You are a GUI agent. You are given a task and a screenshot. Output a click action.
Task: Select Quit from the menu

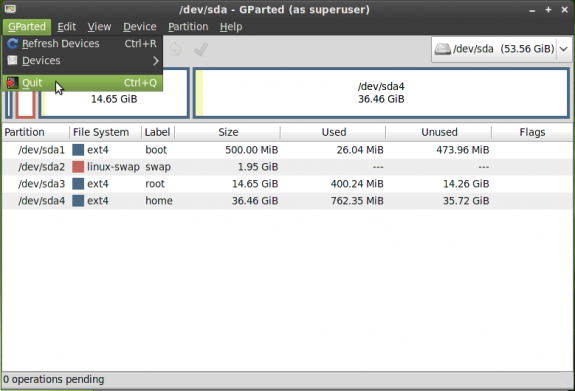click(82, 83)
